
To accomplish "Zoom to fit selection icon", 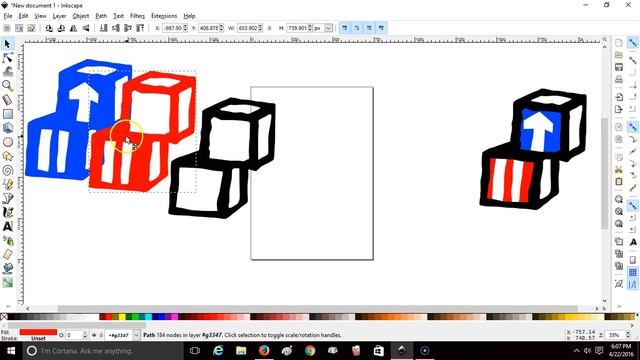I will point(619,199).
